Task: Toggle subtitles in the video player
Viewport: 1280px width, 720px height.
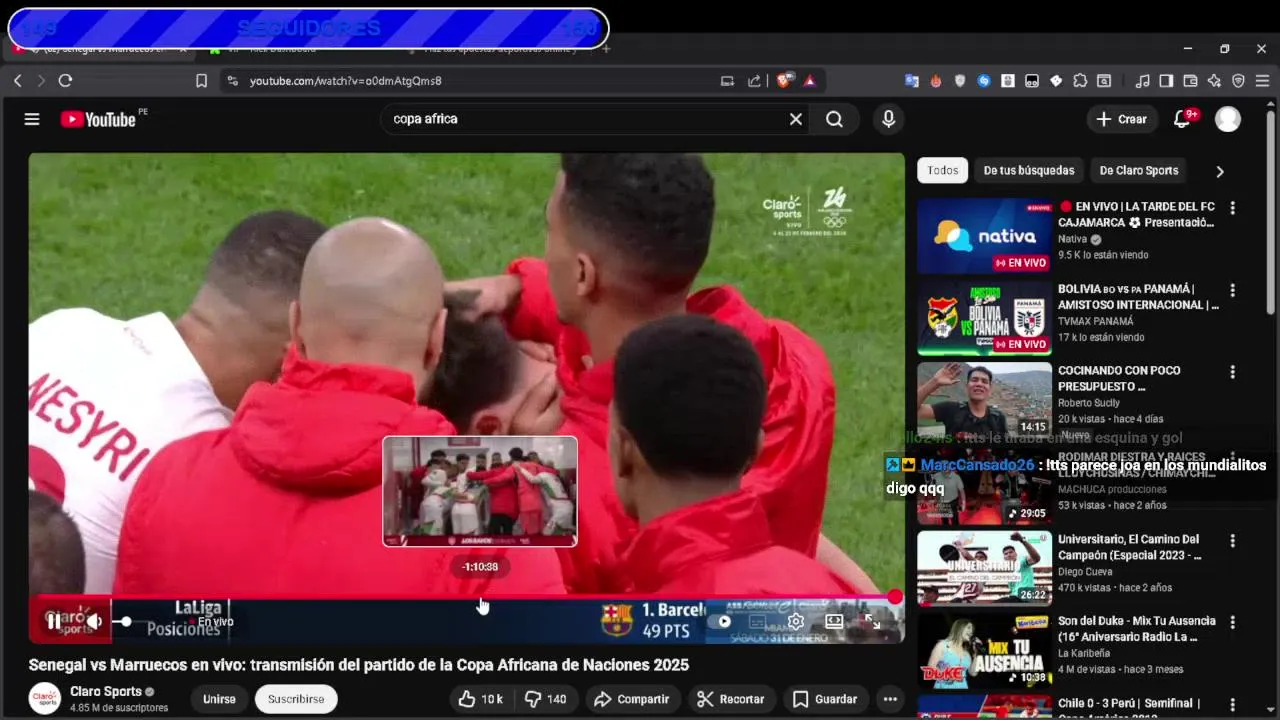Action: [x=757, y=621]
